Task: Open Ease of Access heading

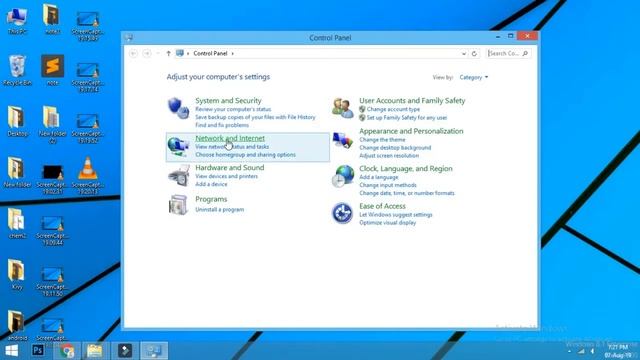Action: pos(382,206)
